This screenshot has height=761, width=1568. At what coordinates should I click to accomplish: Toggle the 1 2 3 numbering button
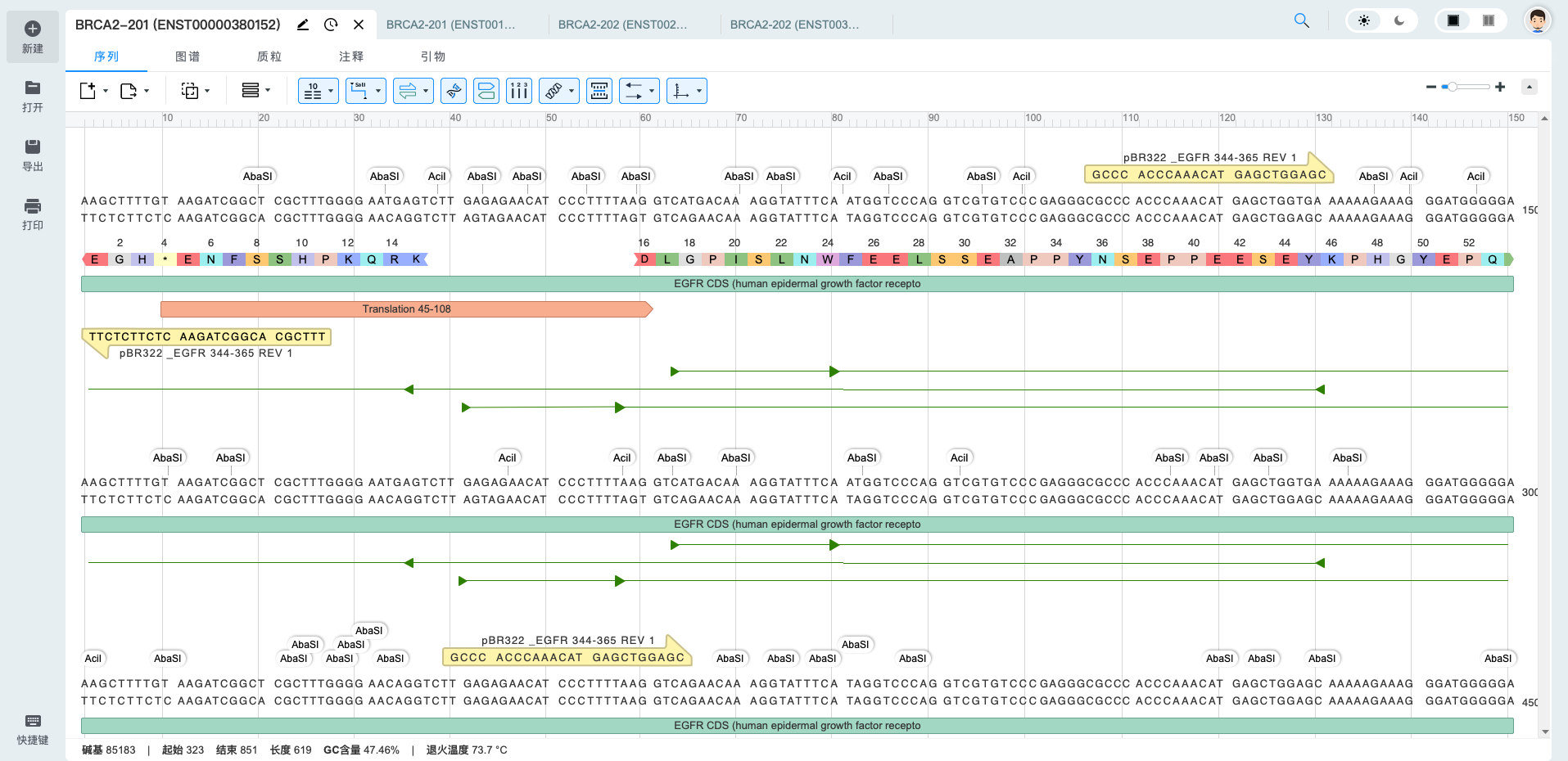click(519, 91)
